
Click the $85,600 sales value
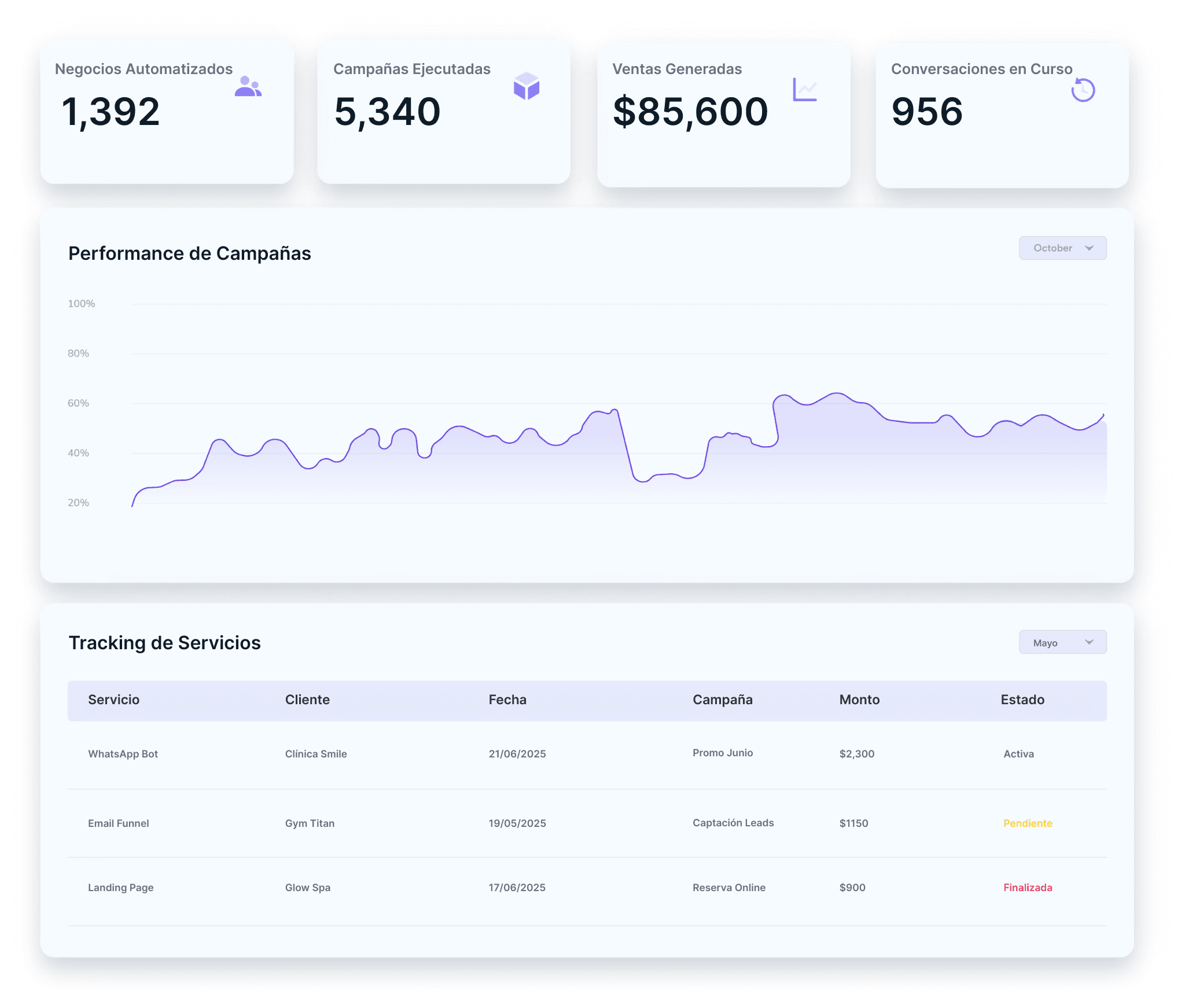click(x=691, y=112)
